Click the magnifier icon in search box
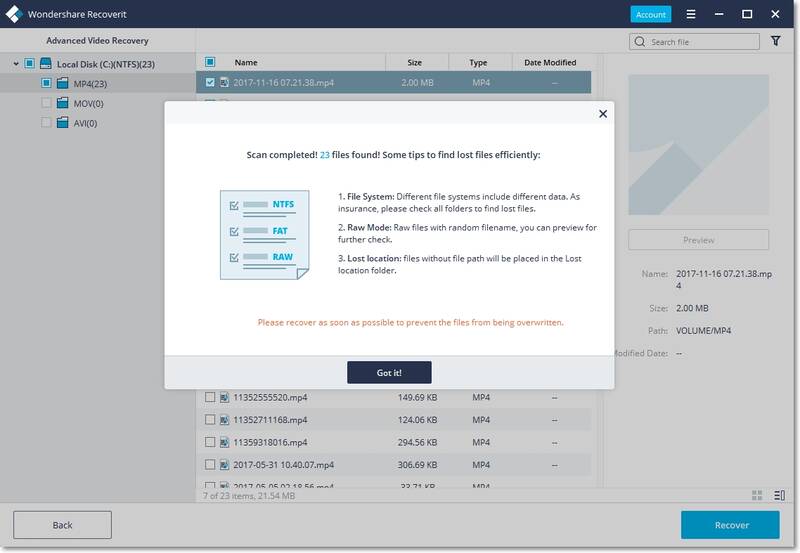The image size is (800, 553). click(x=640, y=42)
